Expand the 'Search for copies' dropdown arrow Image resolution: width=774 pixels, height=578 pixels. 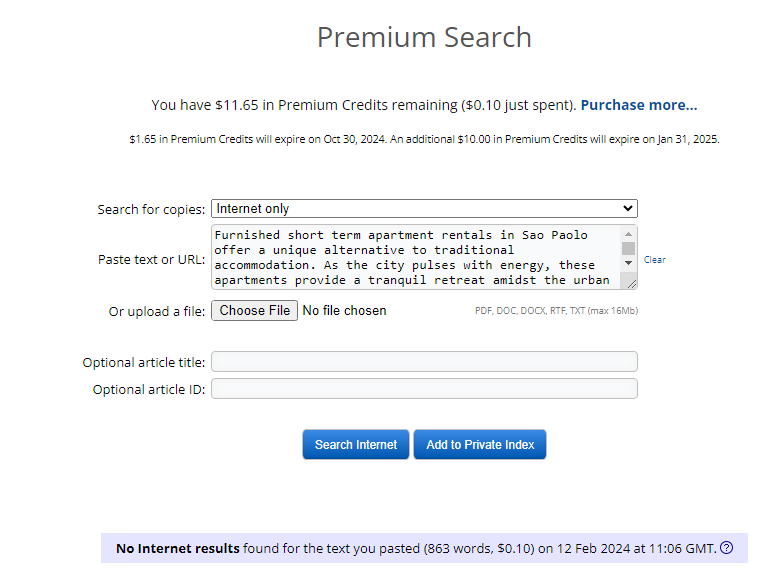coord(627,209)
